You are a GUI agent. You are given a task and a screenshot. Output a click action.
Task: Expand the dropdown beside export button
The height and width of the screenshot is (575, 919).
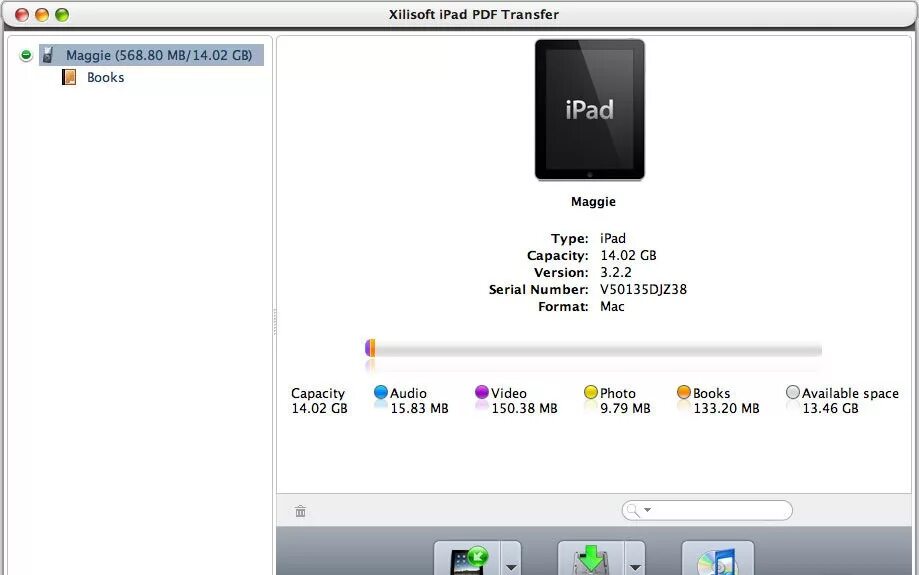(635, 559)
